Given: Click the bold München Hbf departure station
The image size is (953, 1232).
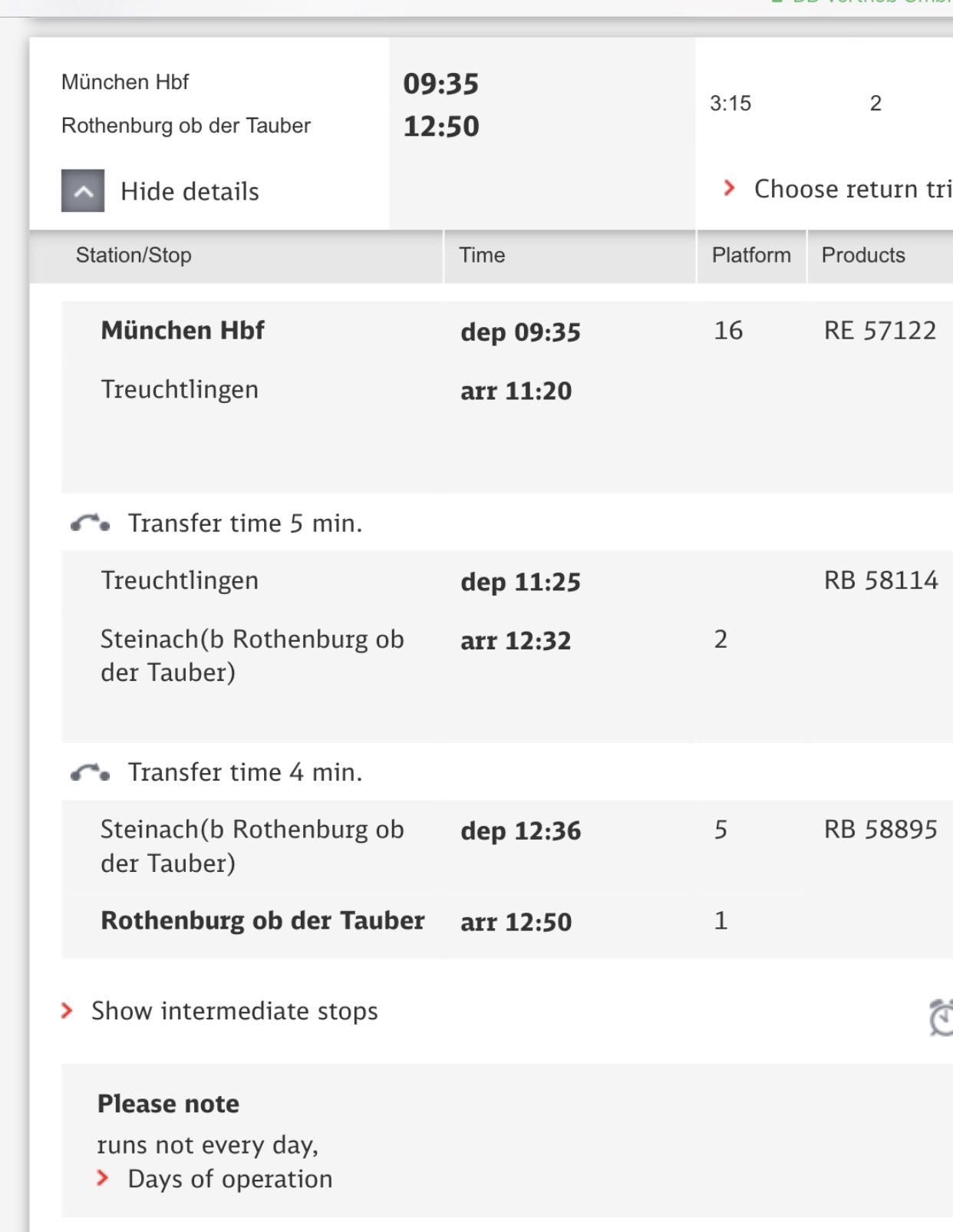Looking at the screenshot, I should pos(183,331).
